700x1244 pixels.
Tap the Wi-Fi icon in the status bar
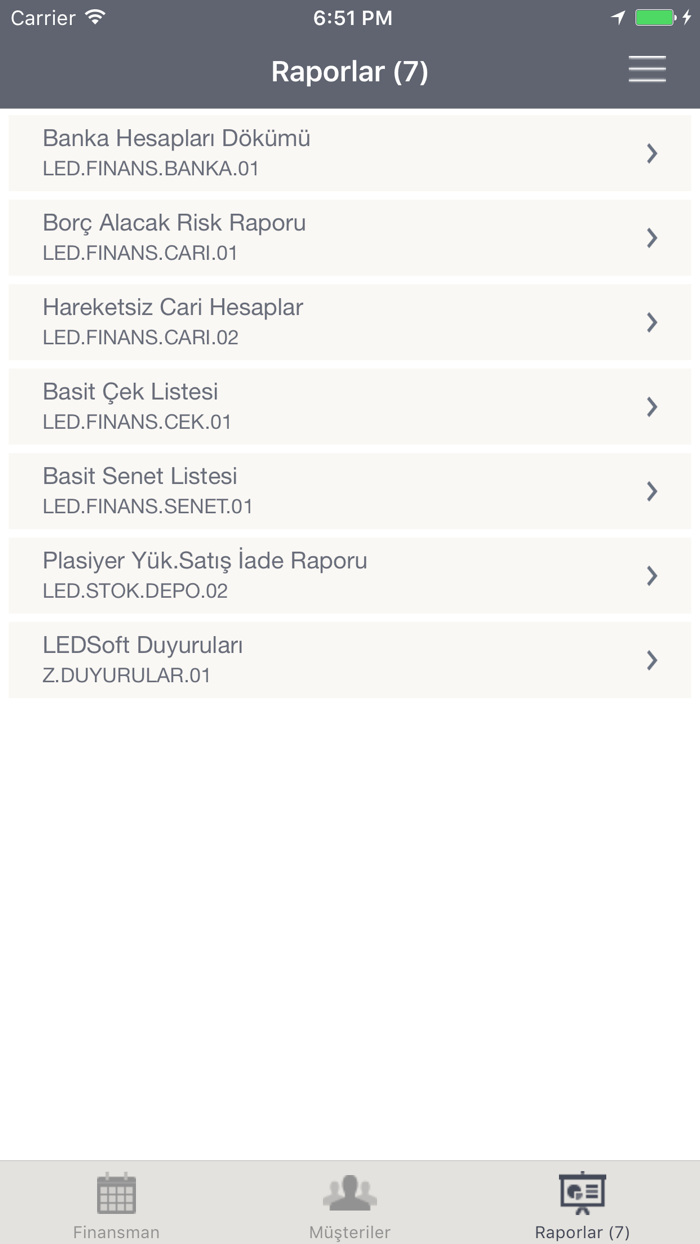[x=93, y=17]
